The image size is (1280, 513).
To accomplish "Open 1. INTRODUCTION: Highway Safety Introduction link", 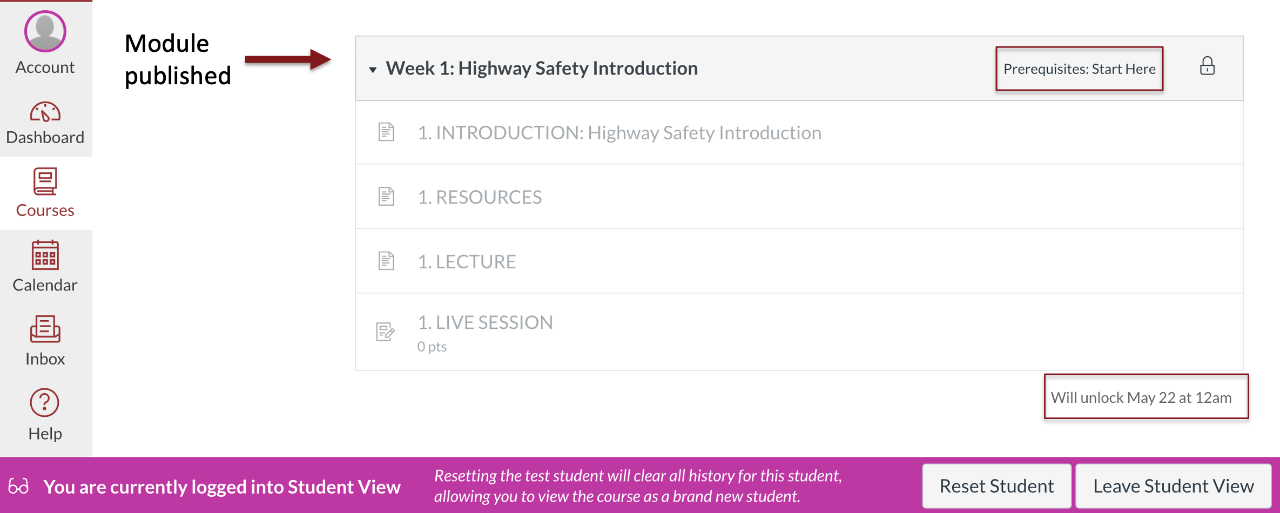I will pyautogui.click(x=619, y=133).
